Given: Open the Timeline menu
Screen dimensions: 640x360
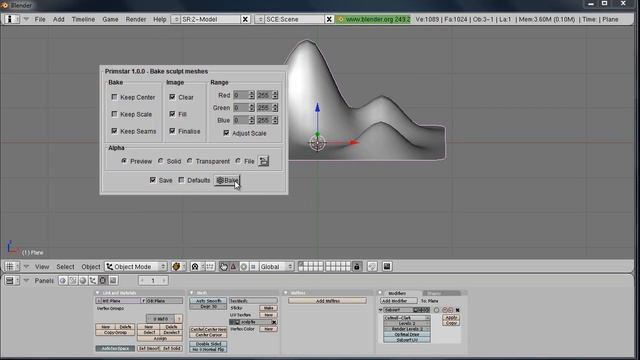Looking at the screenshot, I should coord(83,19).
